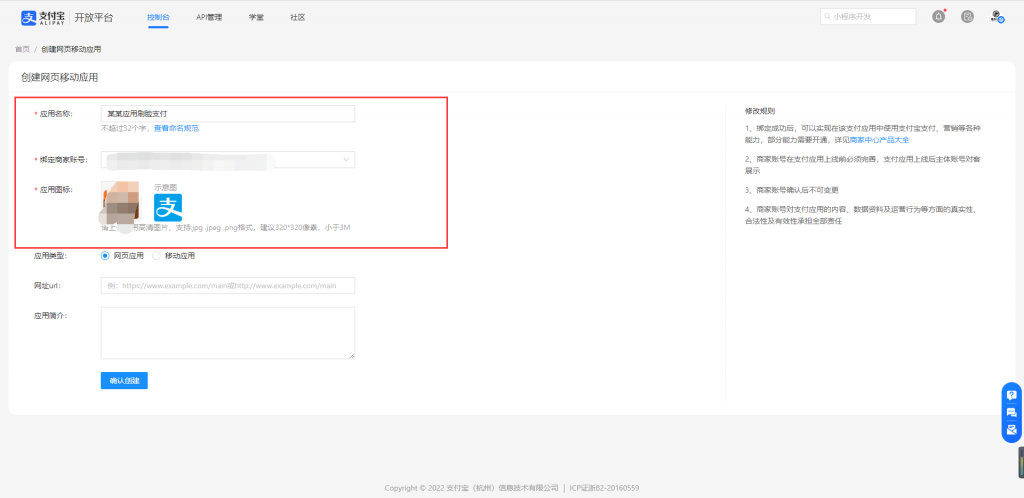Screen dimensions: 1024x498
Task: Open the document list icon in header
Action: [x=967, y=17]
